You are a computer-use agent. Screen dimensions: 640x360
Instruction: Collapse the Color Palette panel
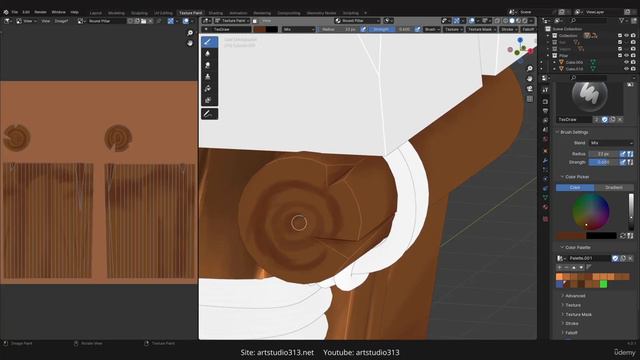tap(578, 248)
